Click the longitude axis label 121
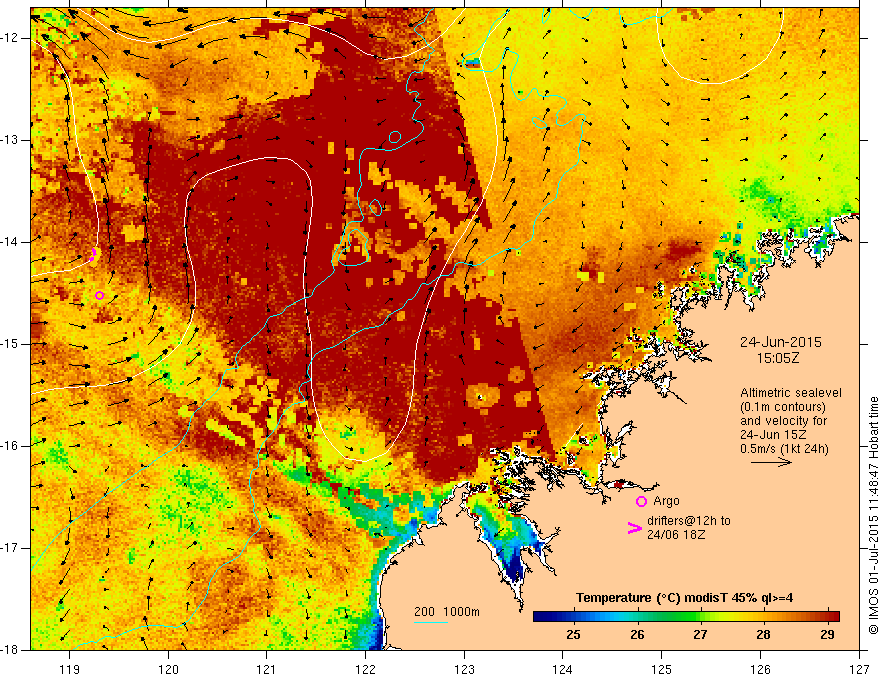This screenshot has height=680, width=880. [x=267, y=669]
